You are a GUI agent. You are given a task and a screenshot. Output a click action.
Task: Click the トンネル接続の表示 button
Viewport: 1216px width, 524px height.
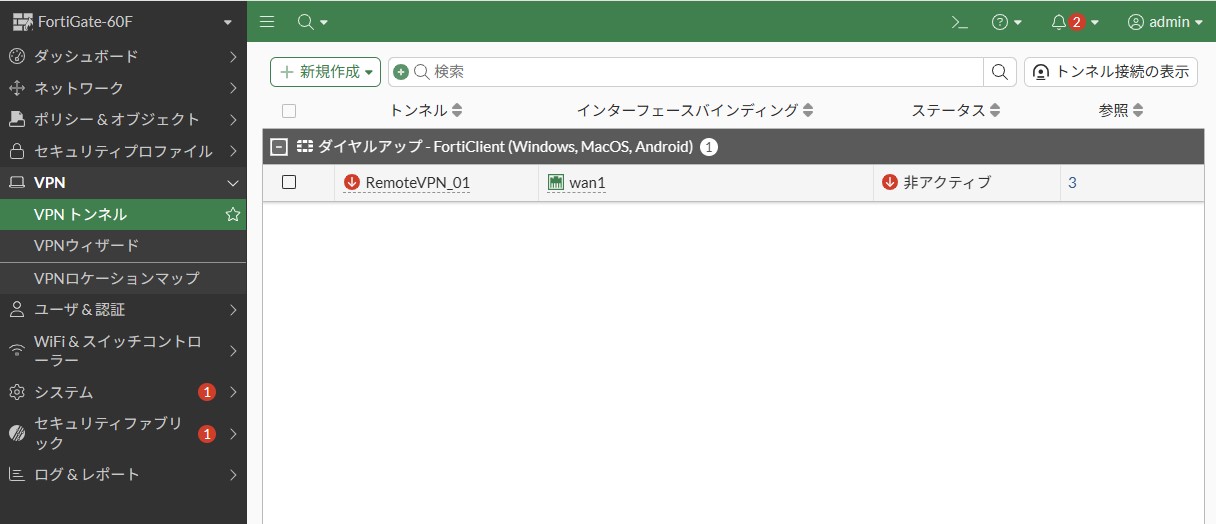pos(1111,72)
